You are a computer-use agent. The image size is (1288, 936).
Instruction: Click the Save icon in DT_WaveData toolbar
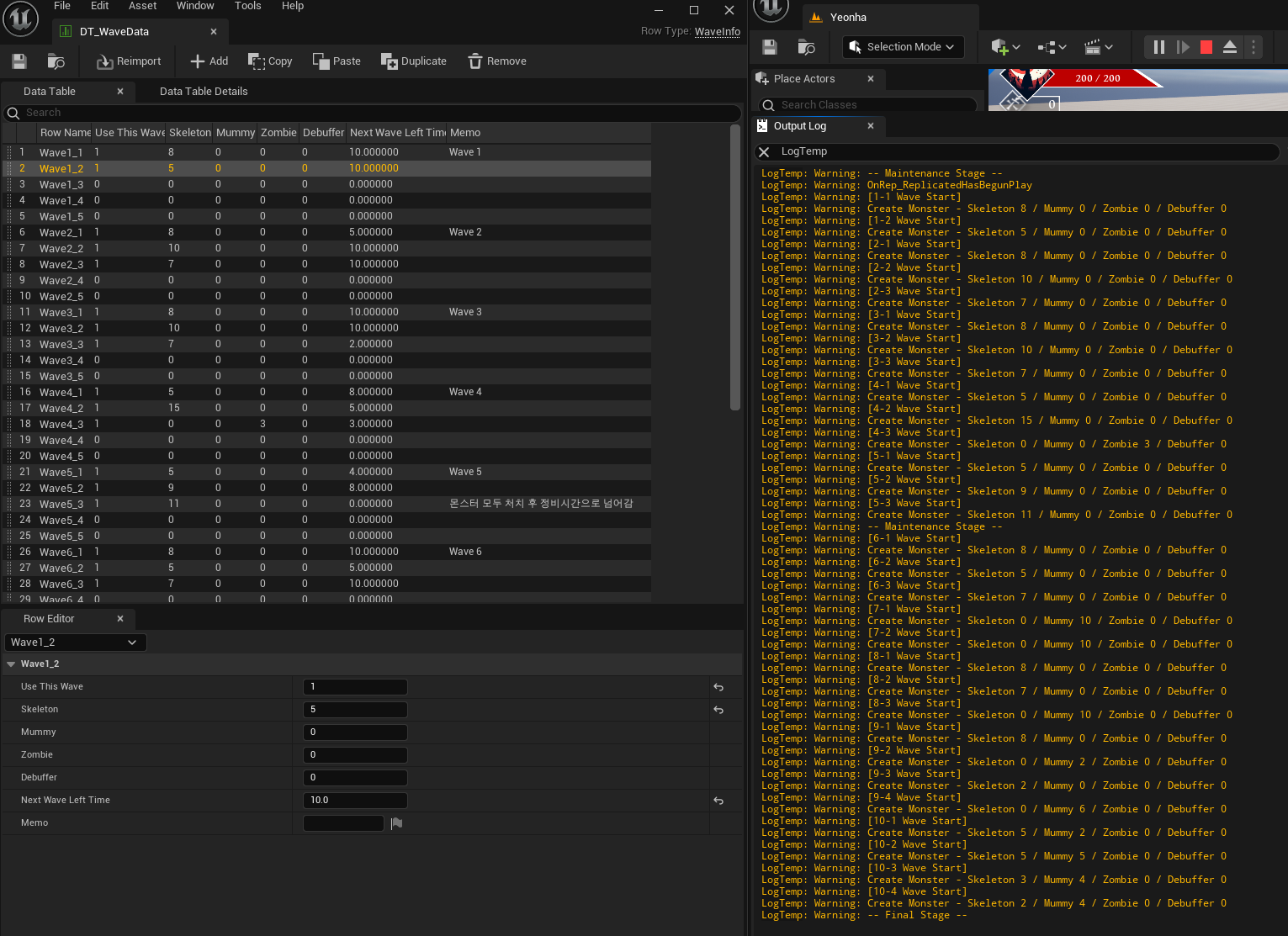point(19,61)
